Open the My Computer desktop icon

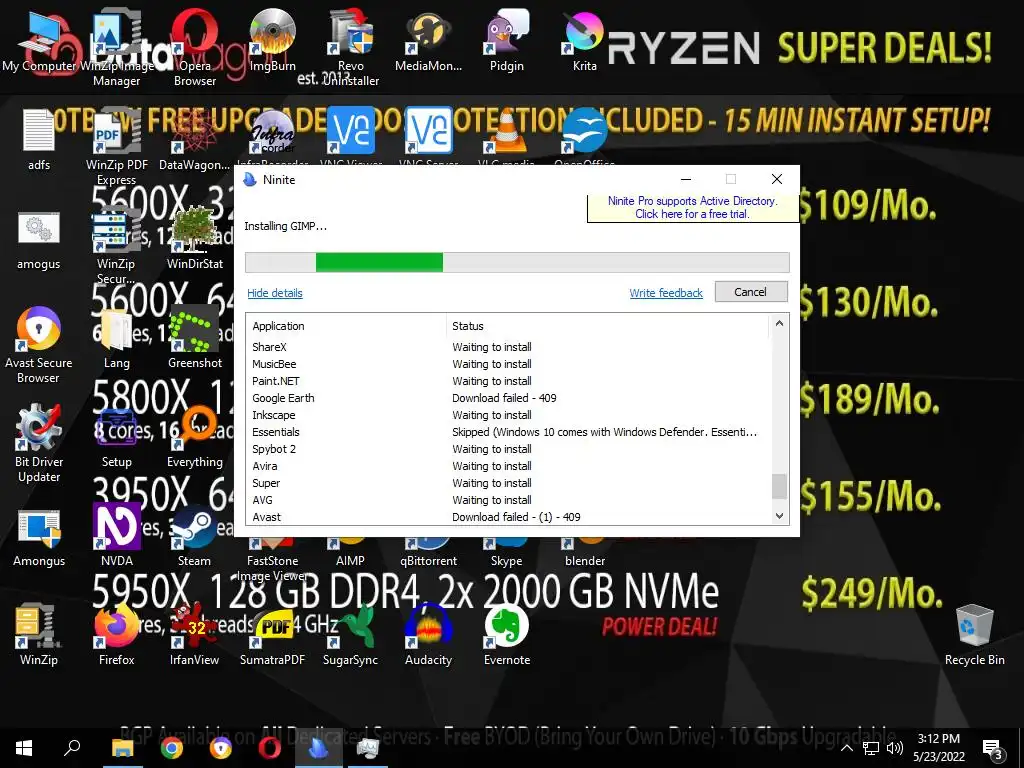39,40
